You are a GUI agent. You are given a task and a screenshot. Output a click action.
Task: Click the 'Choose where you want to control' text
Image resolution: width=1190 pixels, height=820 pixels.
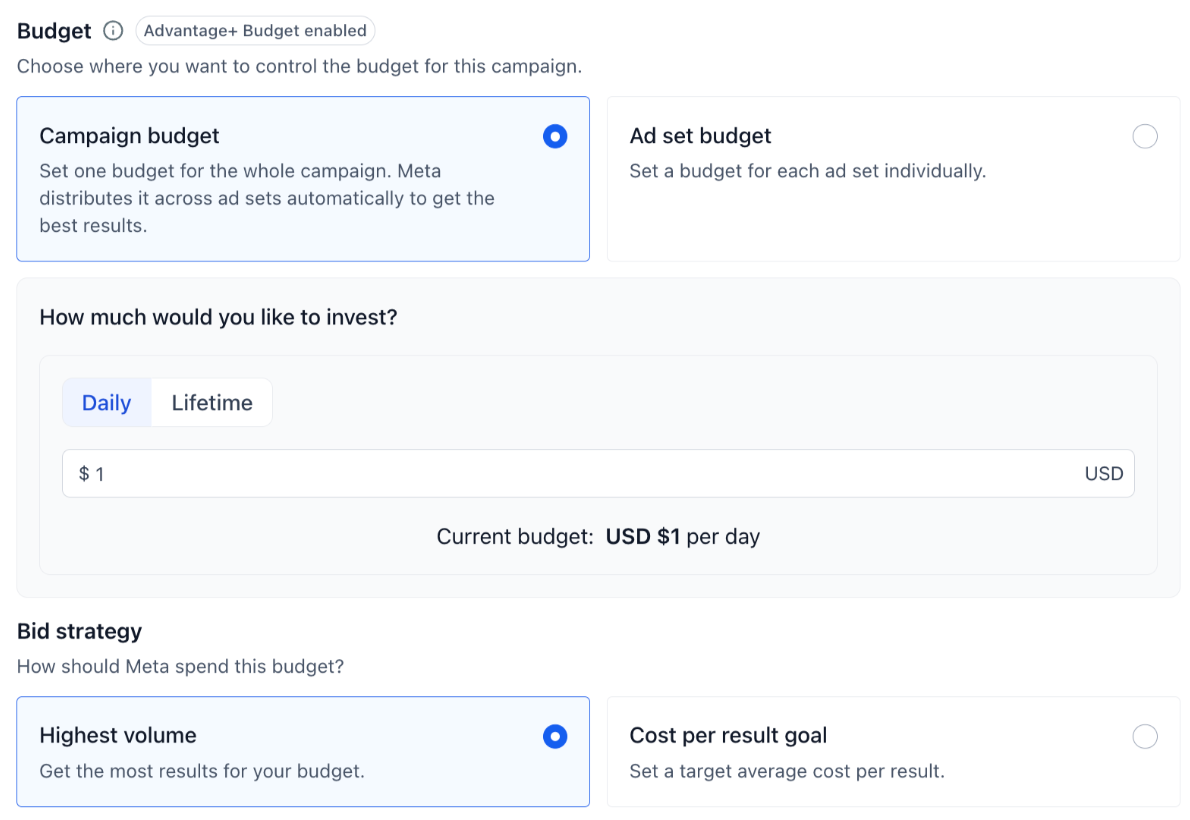300,66
